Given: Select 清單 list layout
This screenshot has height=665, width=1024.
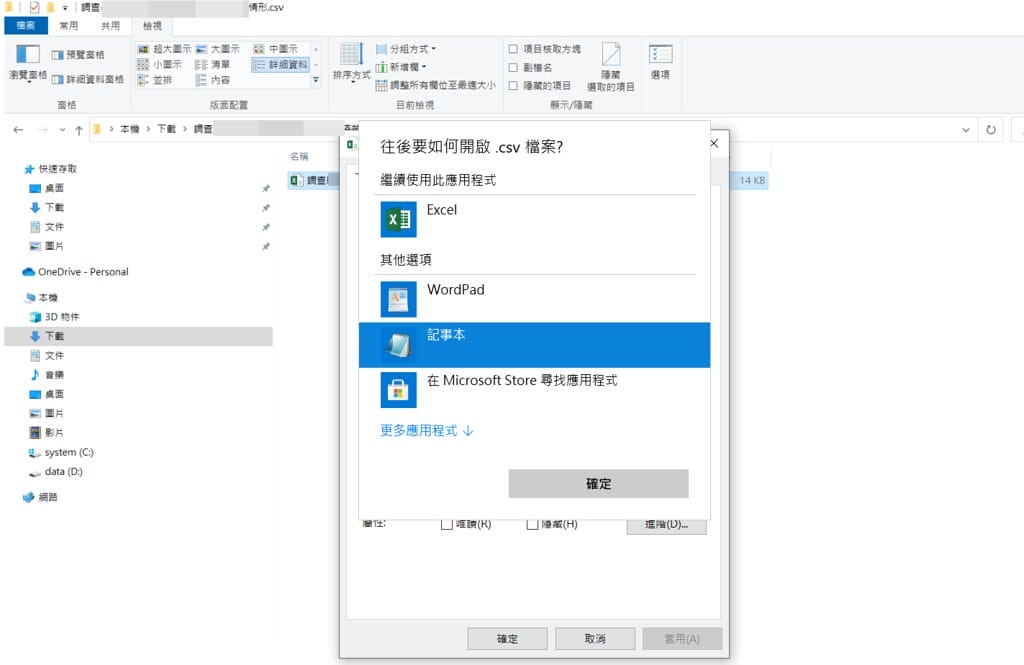Looking at the screenshot, I should click(213, 65).
